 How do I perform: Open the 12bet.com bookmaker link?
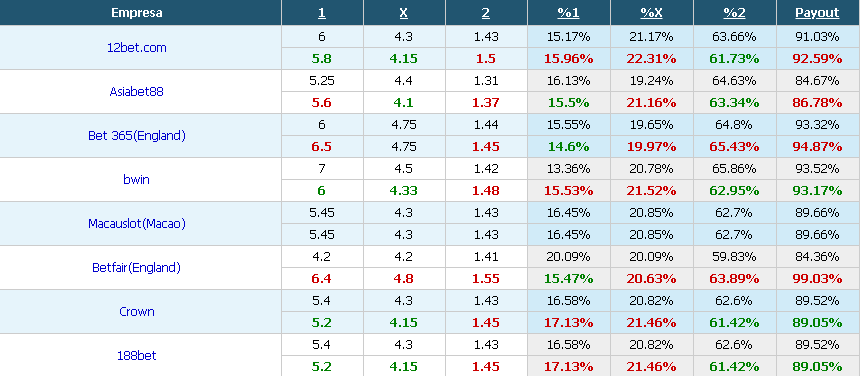pos(137,48)
